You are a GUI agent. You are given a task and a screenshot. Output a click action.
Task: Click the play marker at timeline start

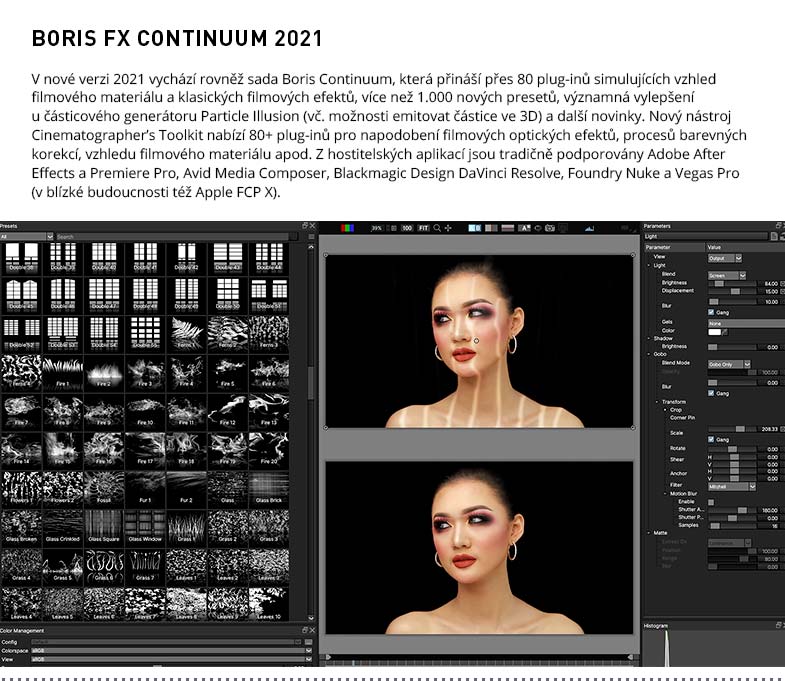(x=328, y=657)
